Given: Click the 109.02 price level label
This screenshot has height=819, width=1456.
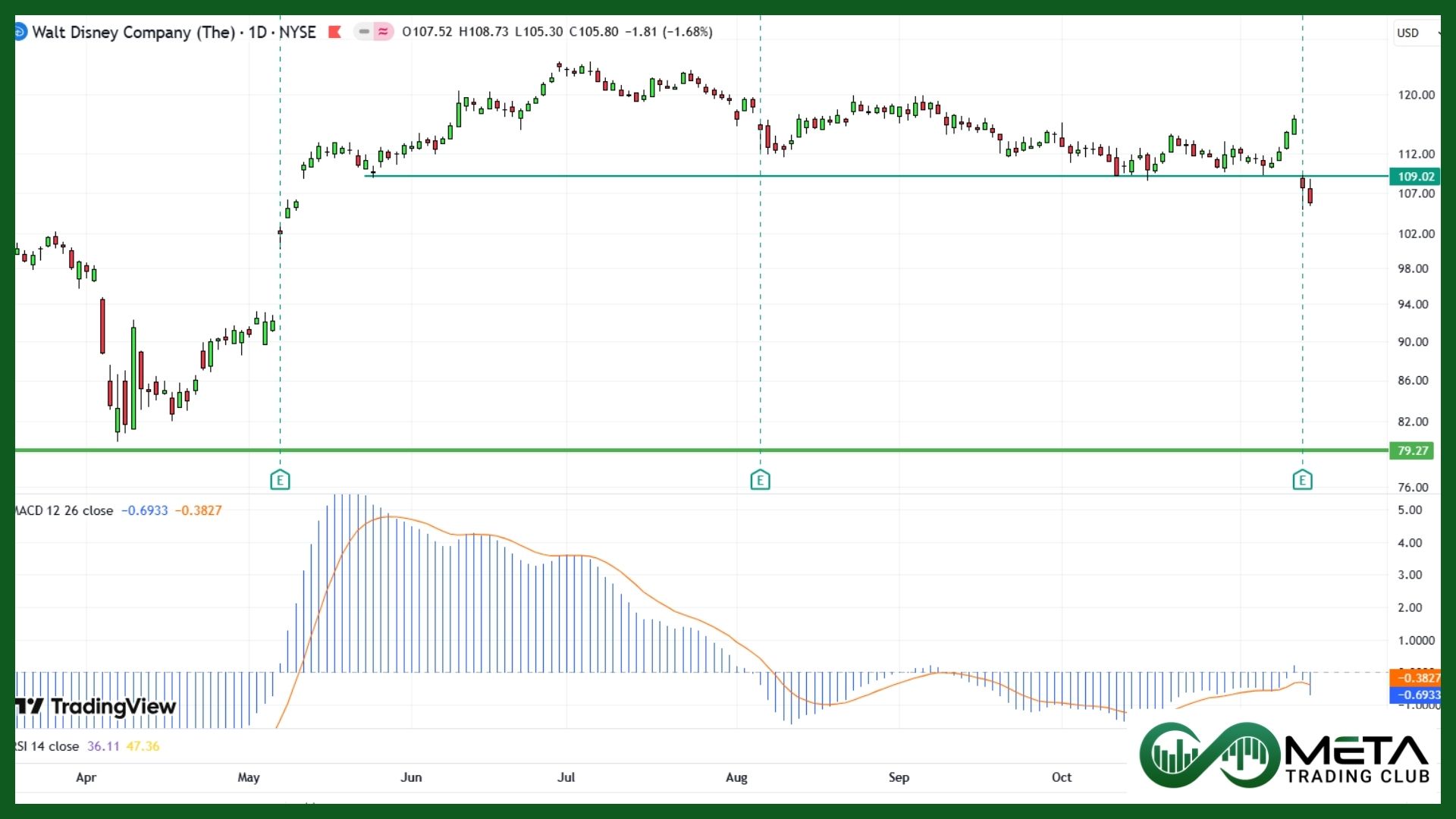Looking at the screenshot, I should coord(1415,177).
